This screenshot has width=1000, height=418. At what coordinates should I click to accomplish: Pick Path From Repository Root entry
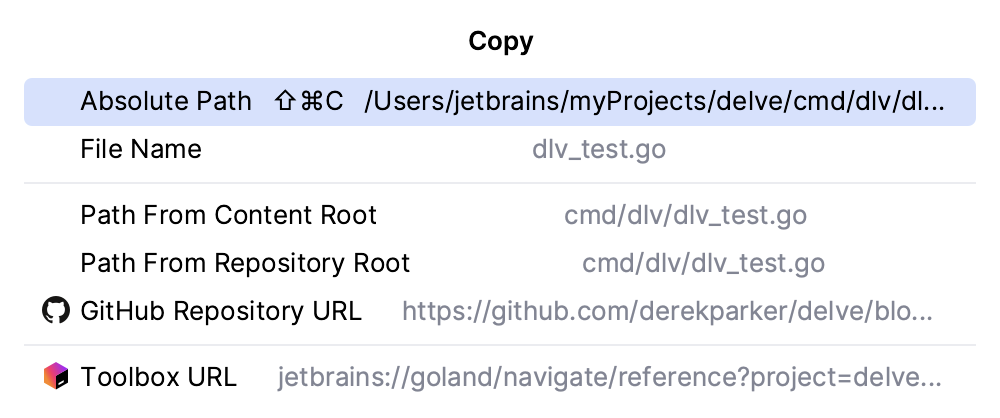(x=245, y=264)
